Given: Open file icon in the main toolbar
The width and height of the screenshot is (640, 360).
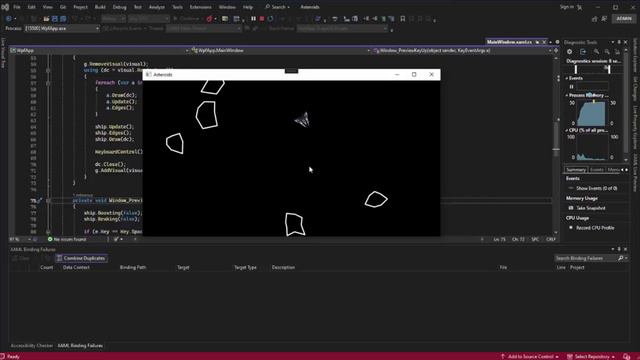Looking at the screenshot, I should tap(46, 19).
